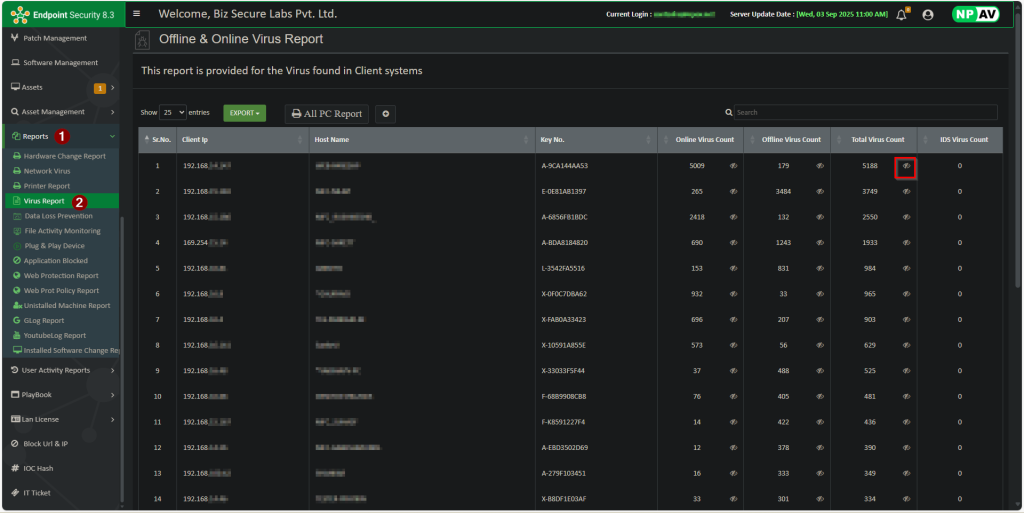Viewport: 1024px width, 513px height.
Task: Click the hamburger menu icon in header
Action: [x=137, y=14]
